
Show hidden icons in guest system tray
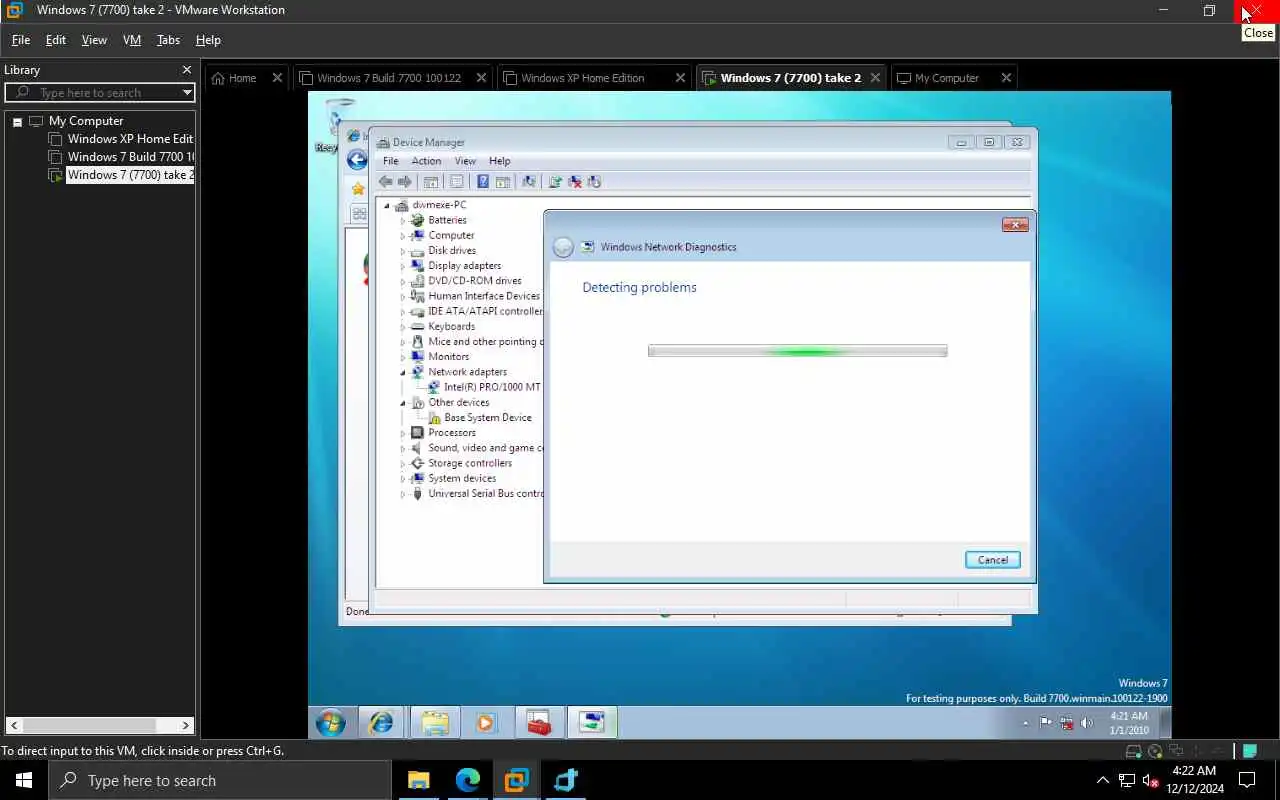tap(1025, 723)
